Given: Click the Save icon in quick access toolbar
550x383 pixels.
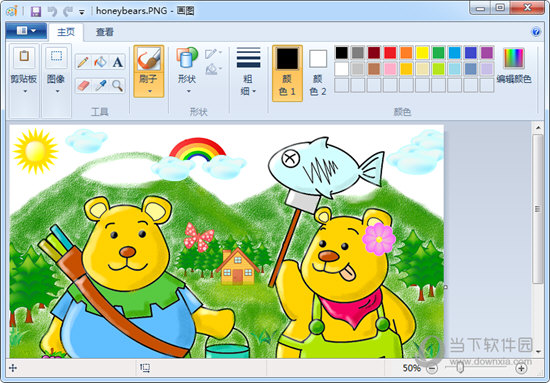Looking at the screenshot, I should pyautogui.click(x=36, y=12).
